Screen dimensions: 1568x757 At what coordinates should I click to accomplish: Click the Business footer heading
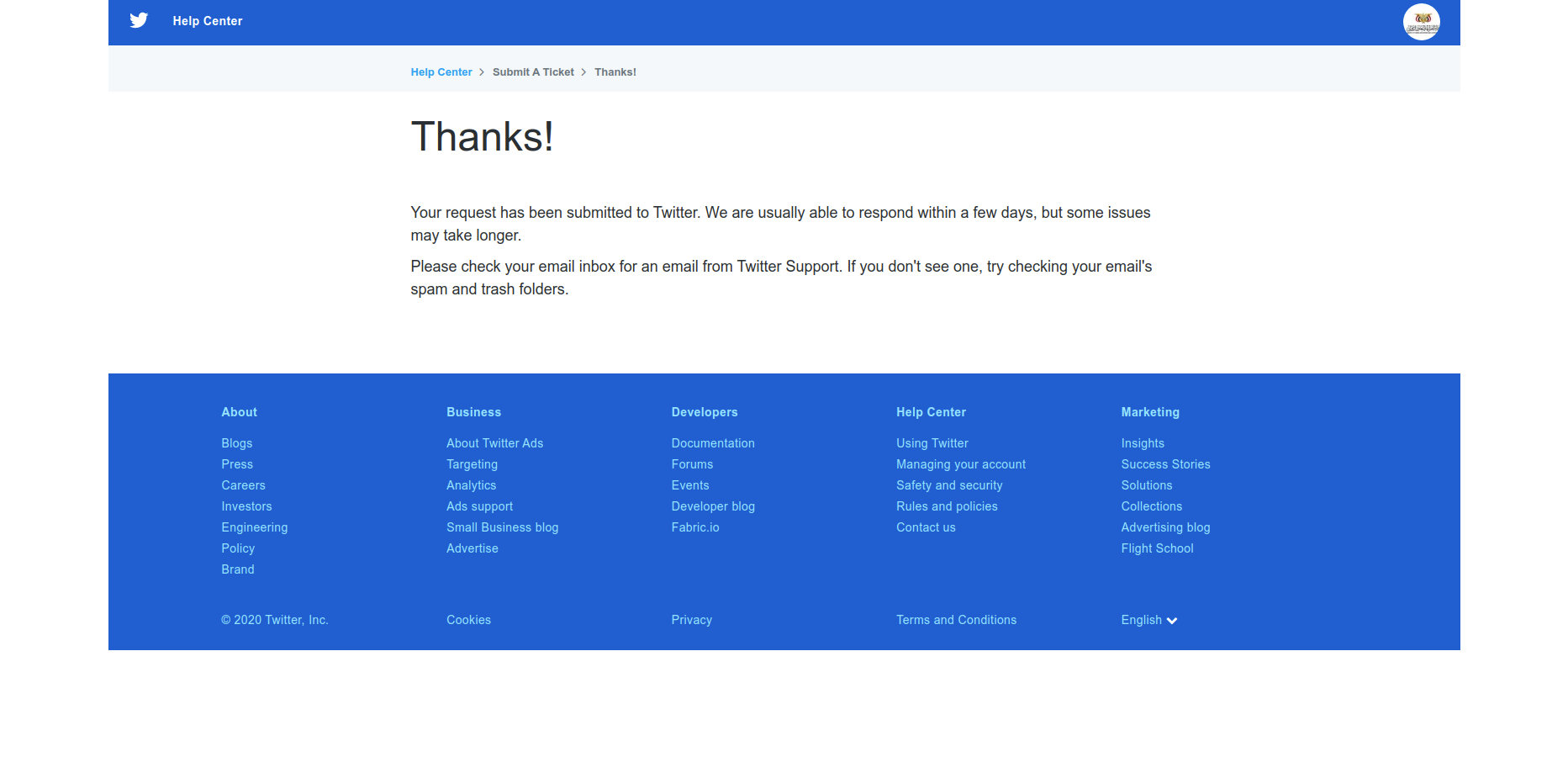click(x=473, y=412)
